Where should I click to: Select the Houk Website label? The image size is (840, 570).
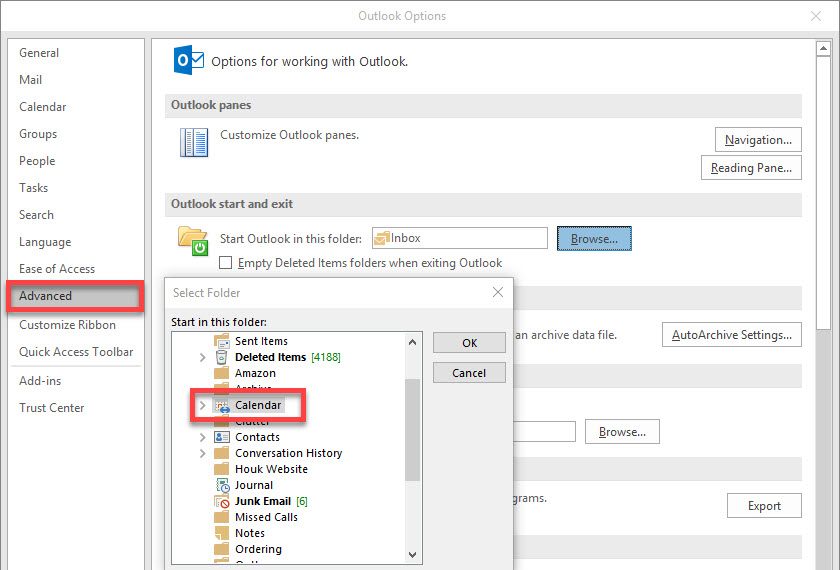click(272, 469)
